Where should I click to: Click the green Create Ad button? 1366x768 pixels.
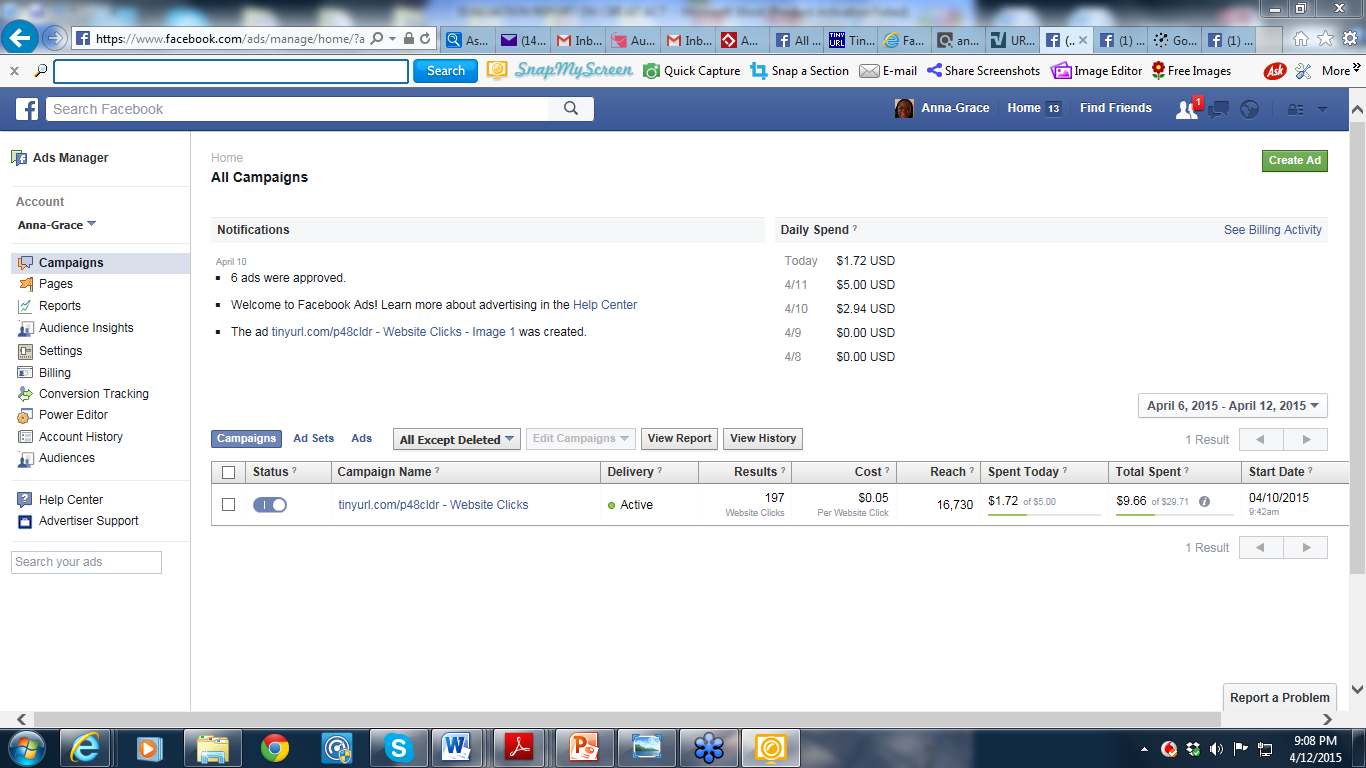point(1294,160)
